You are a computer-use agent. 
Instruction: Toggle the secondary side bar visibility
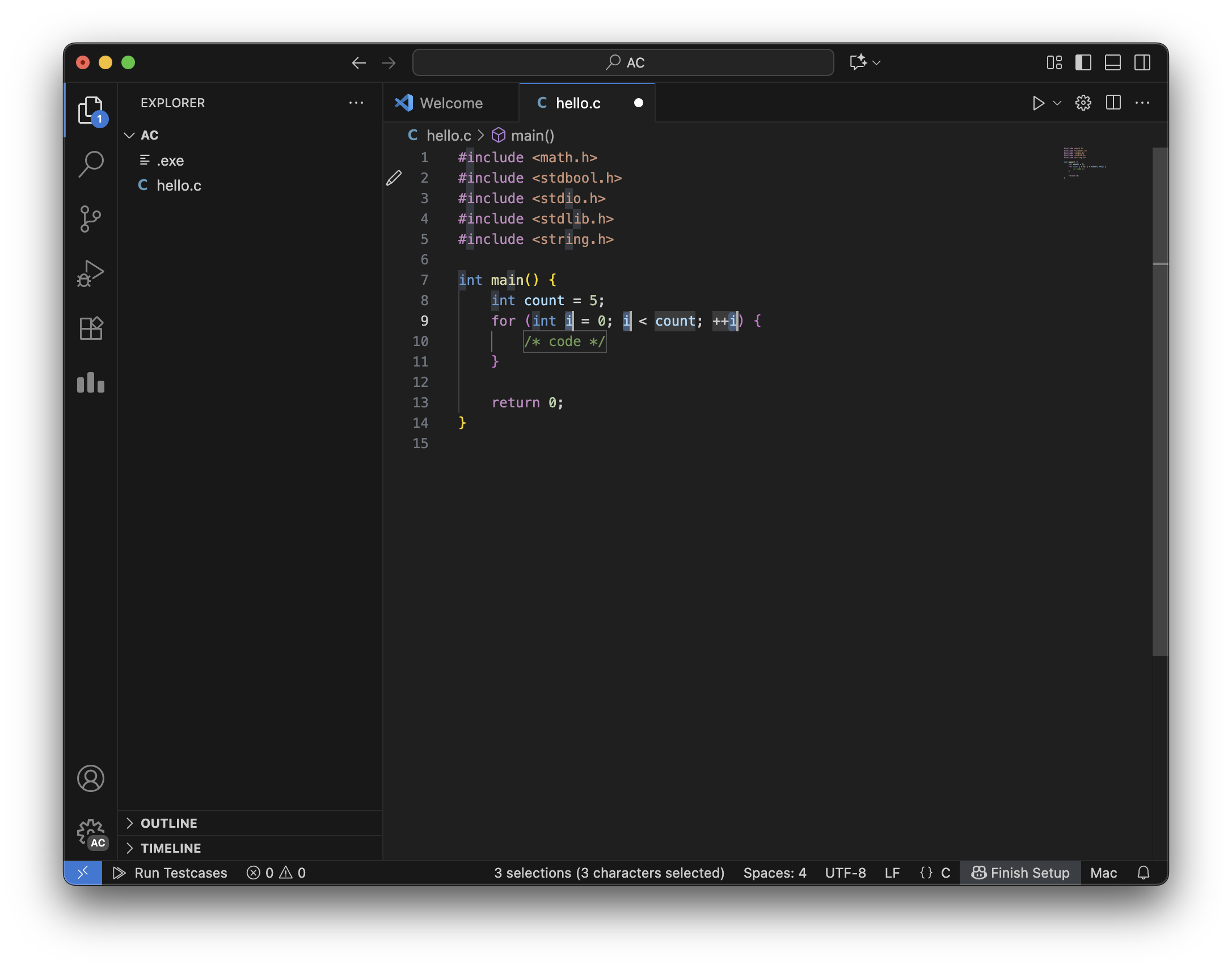[x=1142, y=62]
